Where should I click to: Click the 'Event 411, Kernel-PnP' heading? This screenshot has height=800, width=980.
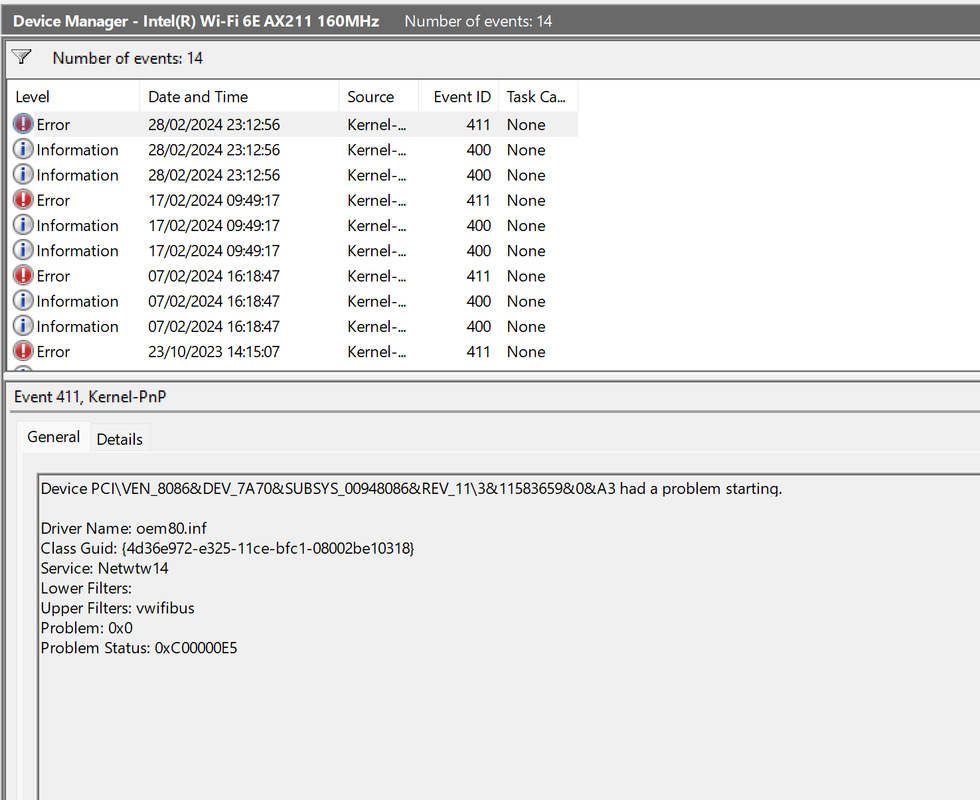pos(90,397)
